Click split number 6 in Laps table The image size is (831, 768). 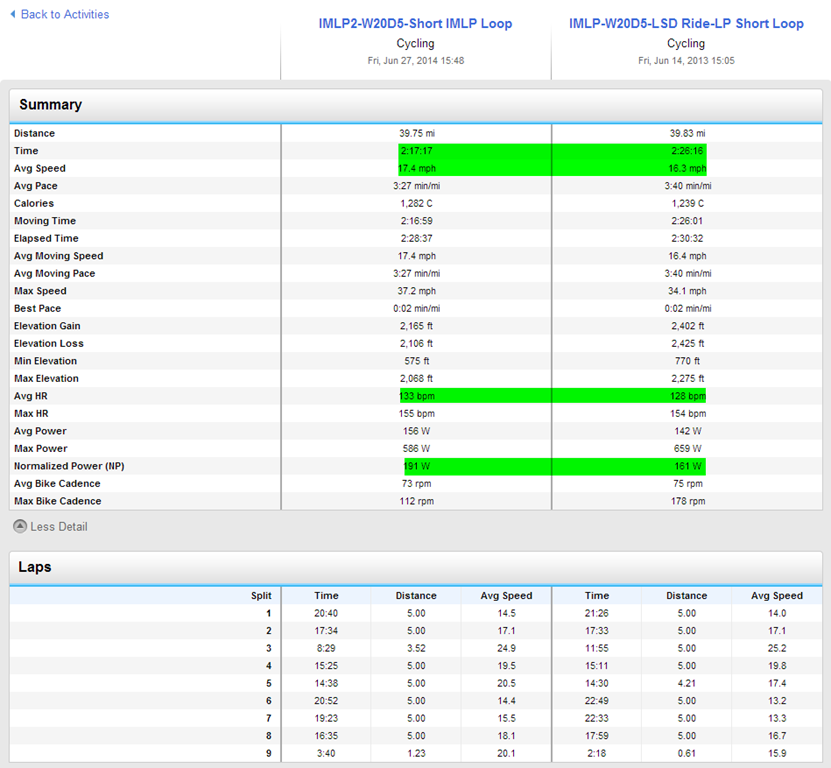(x=267, y=701)
